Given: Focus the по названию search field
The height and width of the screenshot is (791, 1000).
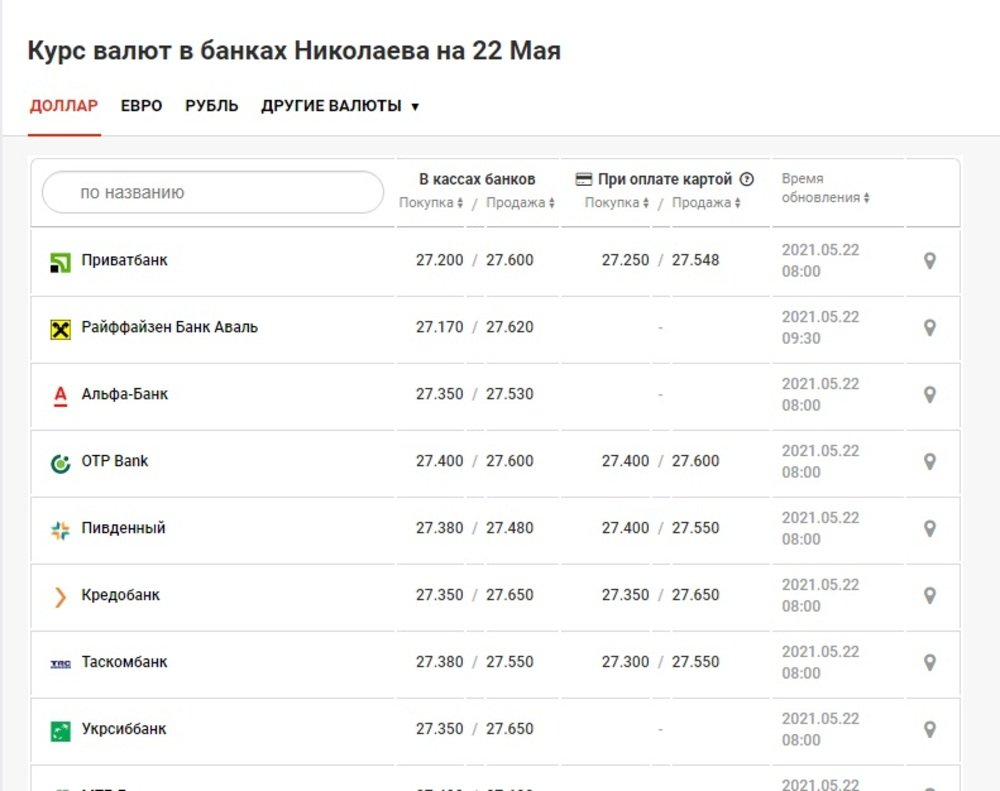Looking at the screenshot, I should tap(213, 192).
